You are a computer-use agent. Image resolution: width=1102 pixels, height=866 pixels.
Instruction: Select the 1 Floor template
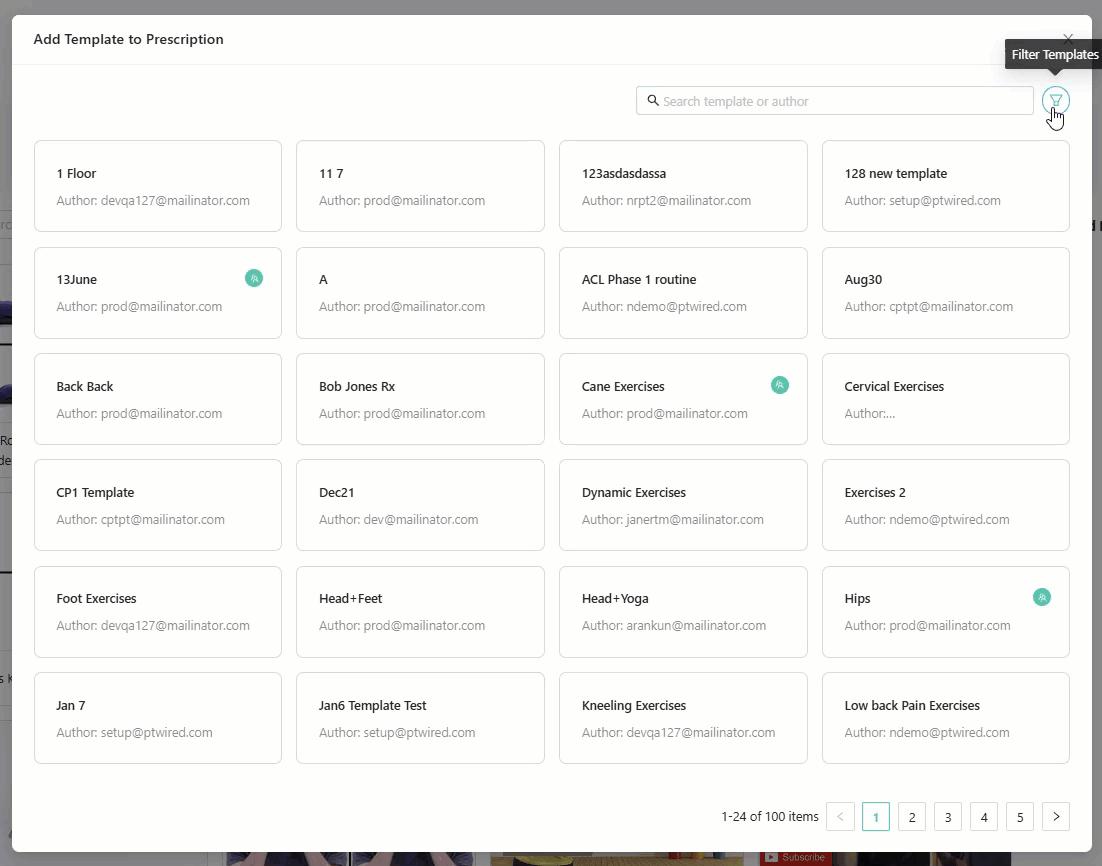tap(157, 186)
